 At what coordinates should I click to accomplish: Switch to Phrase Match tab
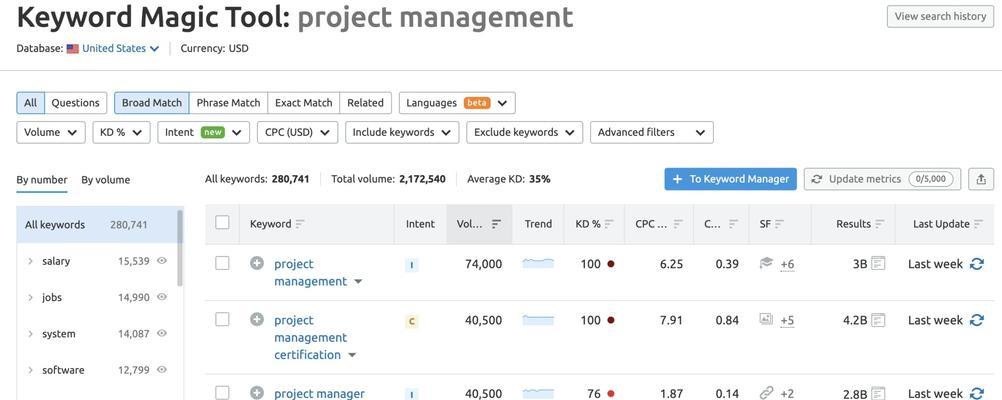[x=228, y=103]
